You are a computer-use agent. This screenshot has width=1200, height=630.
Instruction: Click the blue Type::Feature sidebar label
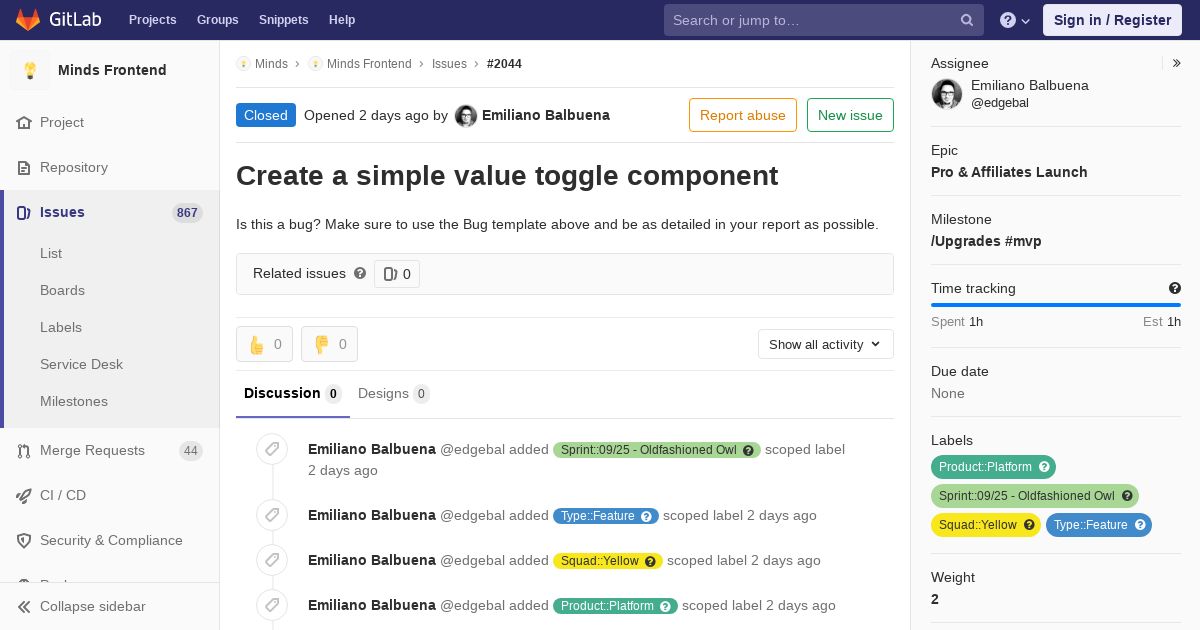[x=1098, y=525]
